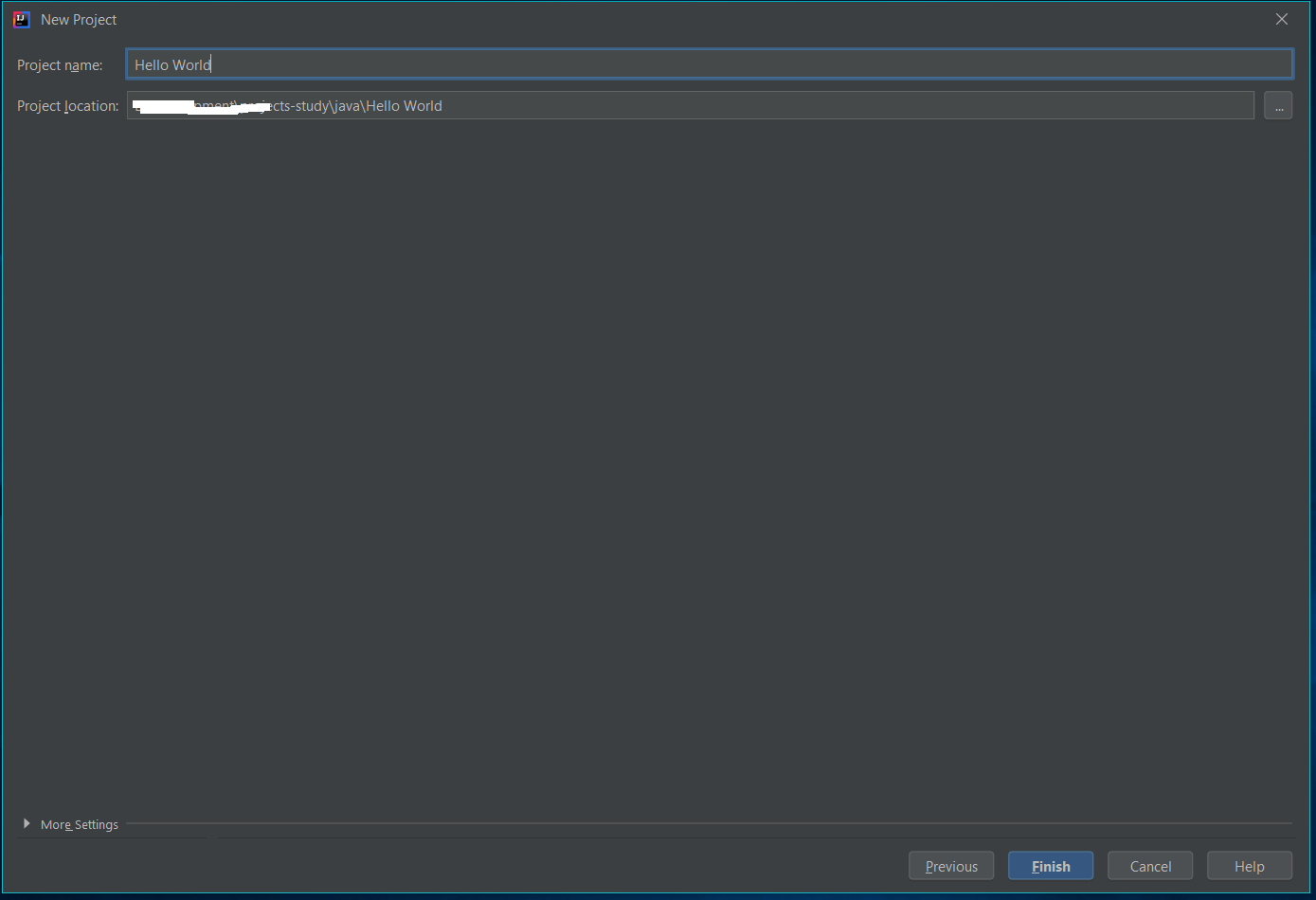Click the dialog icon beside 'New Project' title

[x=21, y=19]
